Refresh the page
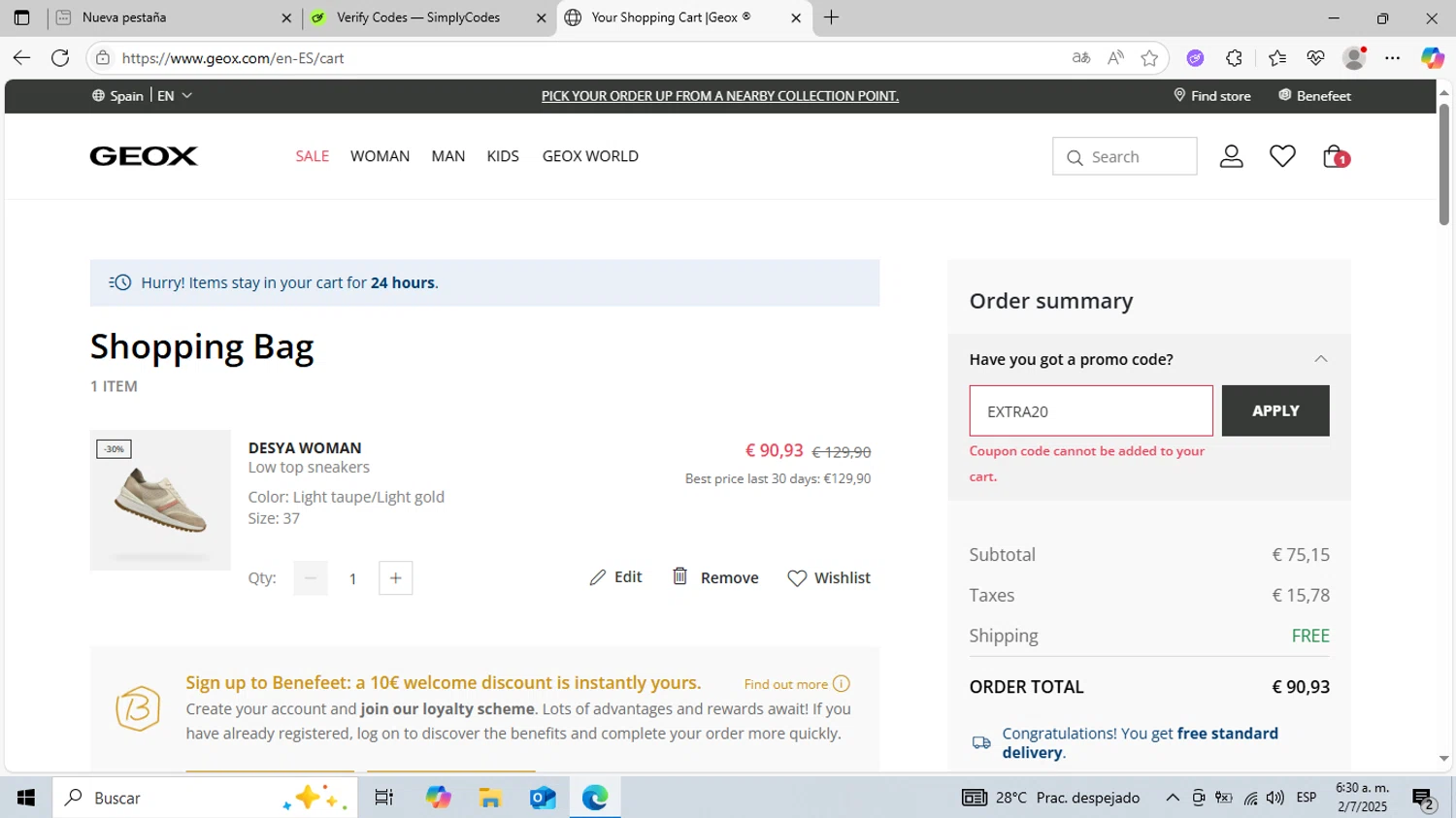Viewport: 1456px width, 818px height. (60, 58)
